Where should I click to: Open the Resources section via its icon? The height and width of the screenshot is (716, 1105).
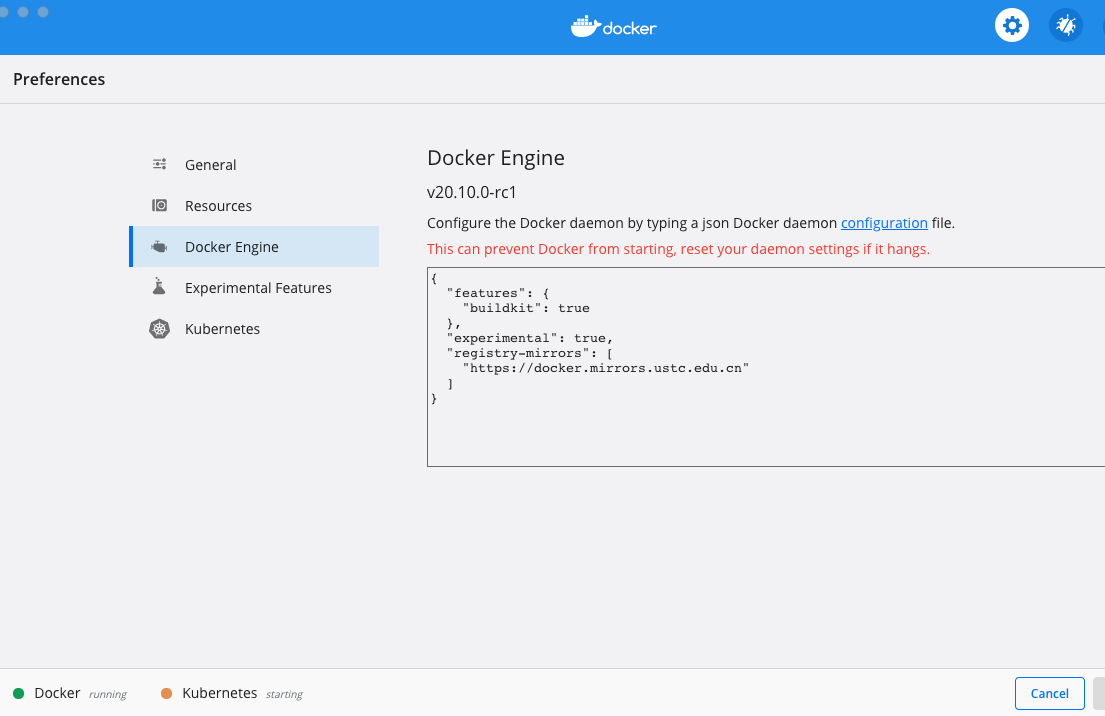point(159,205)
